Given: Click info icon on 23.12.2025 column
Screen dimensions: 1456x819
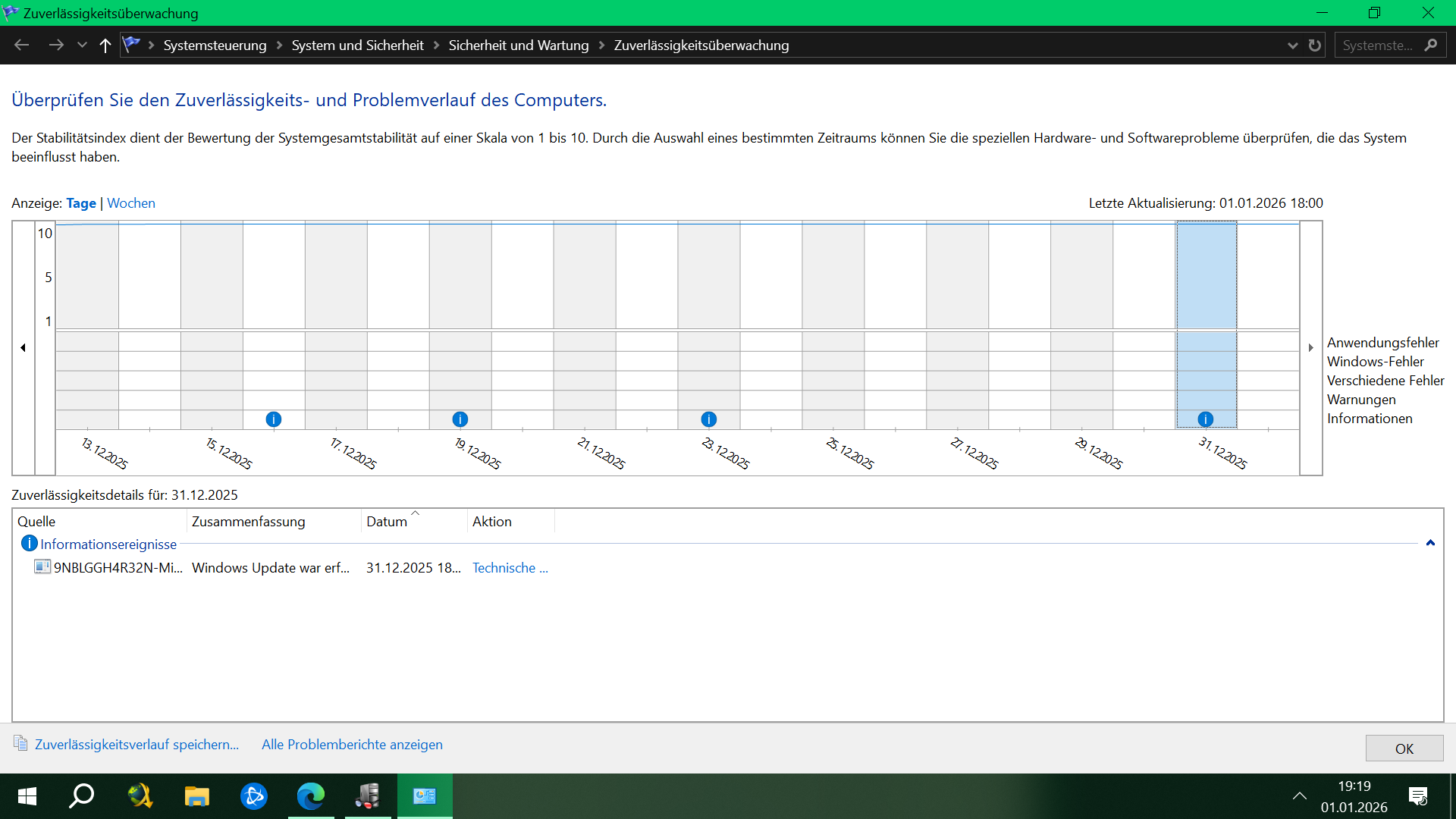Looking at the screenshot, I should (x=708, y=419).
